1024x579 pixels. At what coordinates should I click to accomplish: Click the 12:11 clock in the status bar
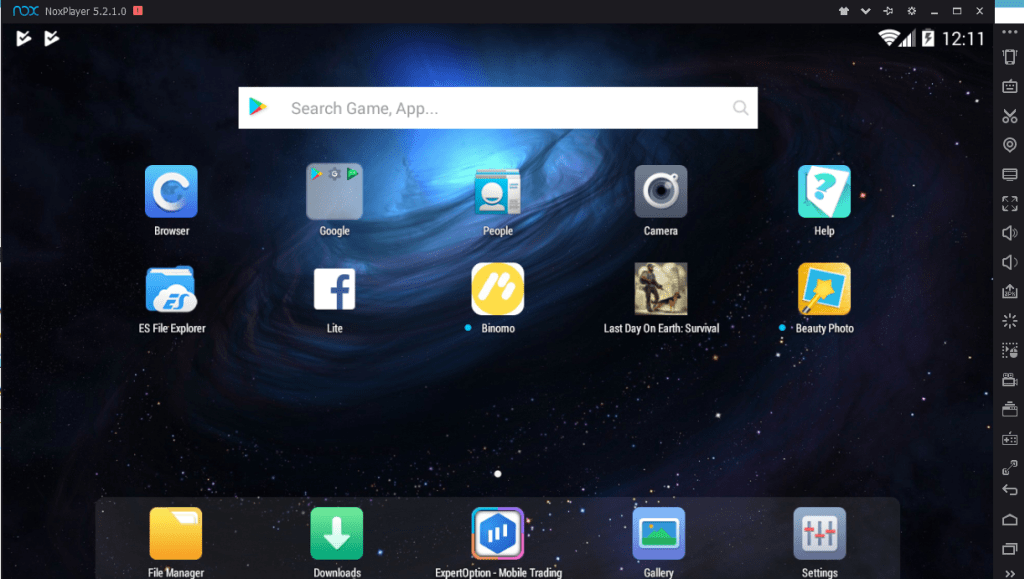click(x=963, y=39)
